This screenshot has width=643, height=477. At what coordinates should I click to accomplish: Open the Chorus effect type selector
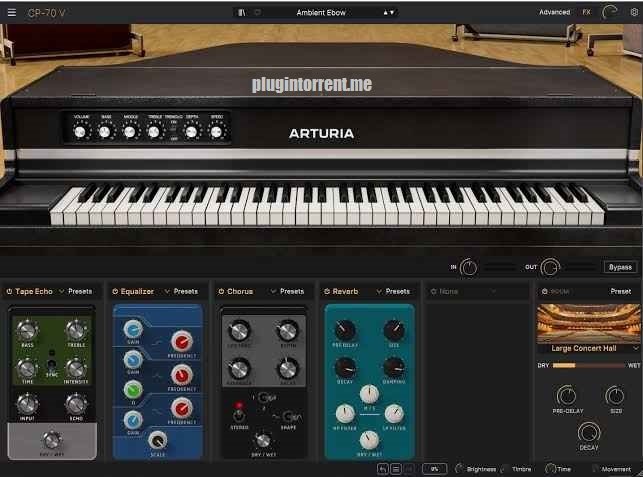(251, 292)
